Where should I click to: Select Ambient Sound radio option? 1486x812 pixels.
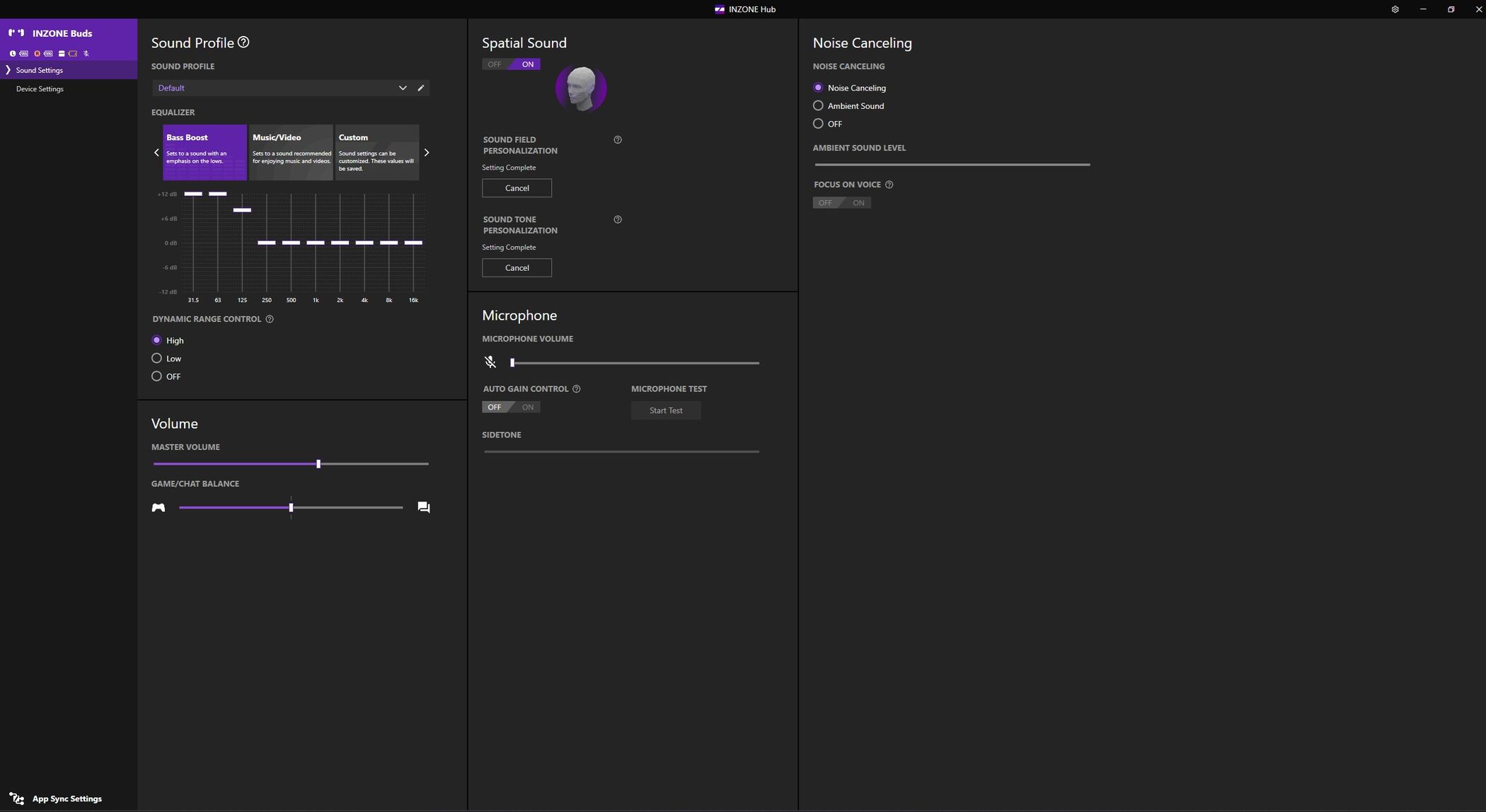coord(819,105)
